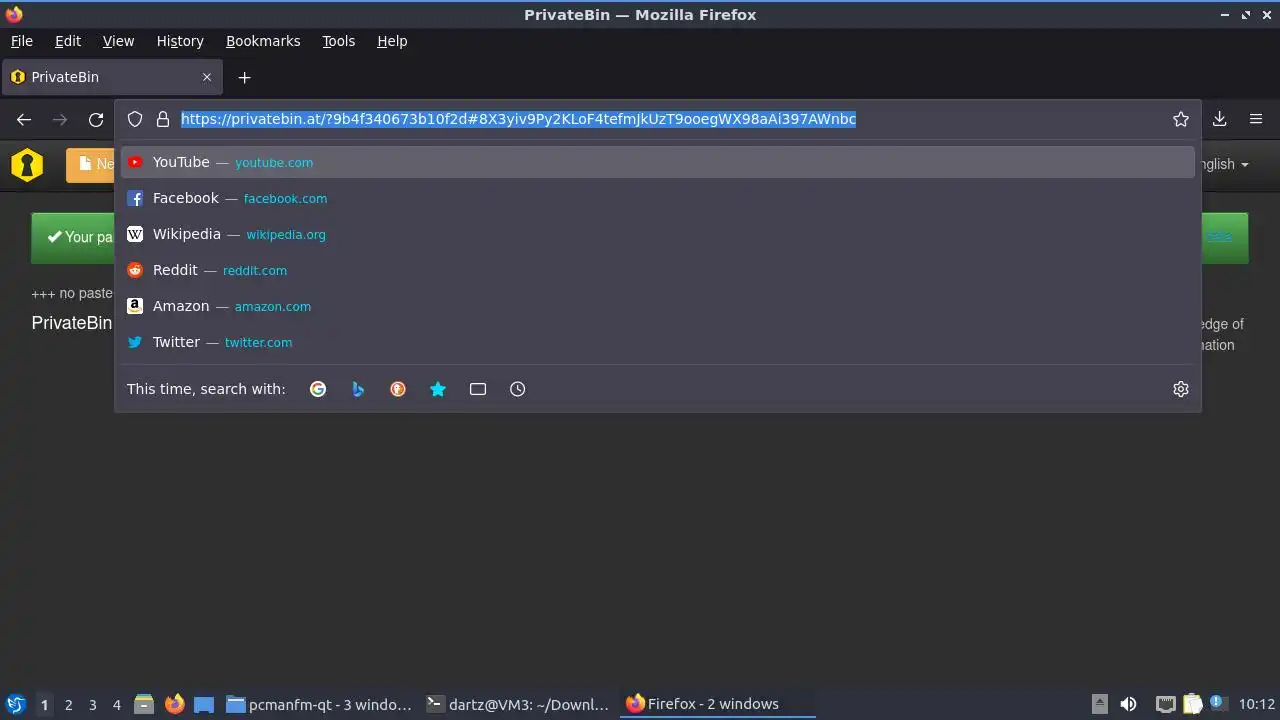Search with Google one-off icon
1280x720 pixels.
318,389
